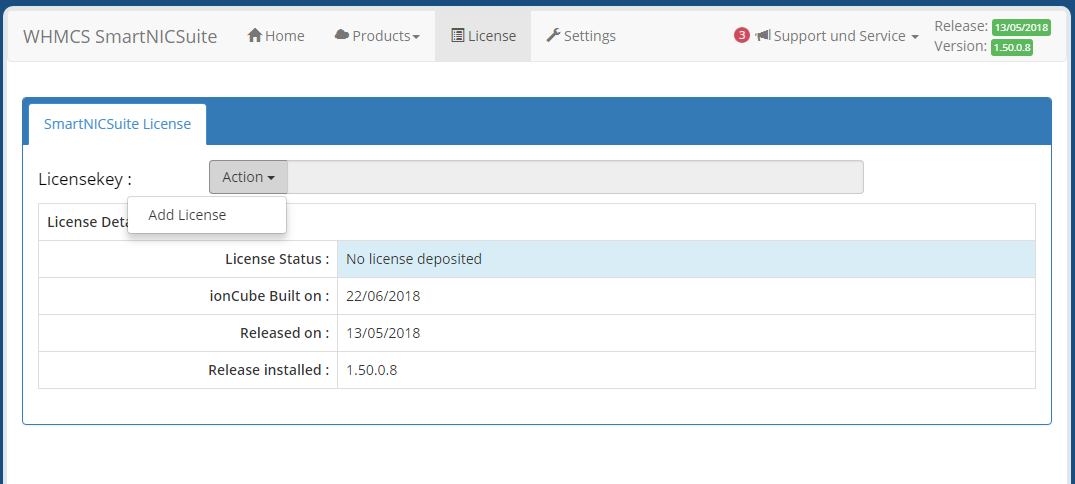The width and height of the screenshot is (1075, 484).
Task: Open the Action dropdown button
Action: coord(248,177)
